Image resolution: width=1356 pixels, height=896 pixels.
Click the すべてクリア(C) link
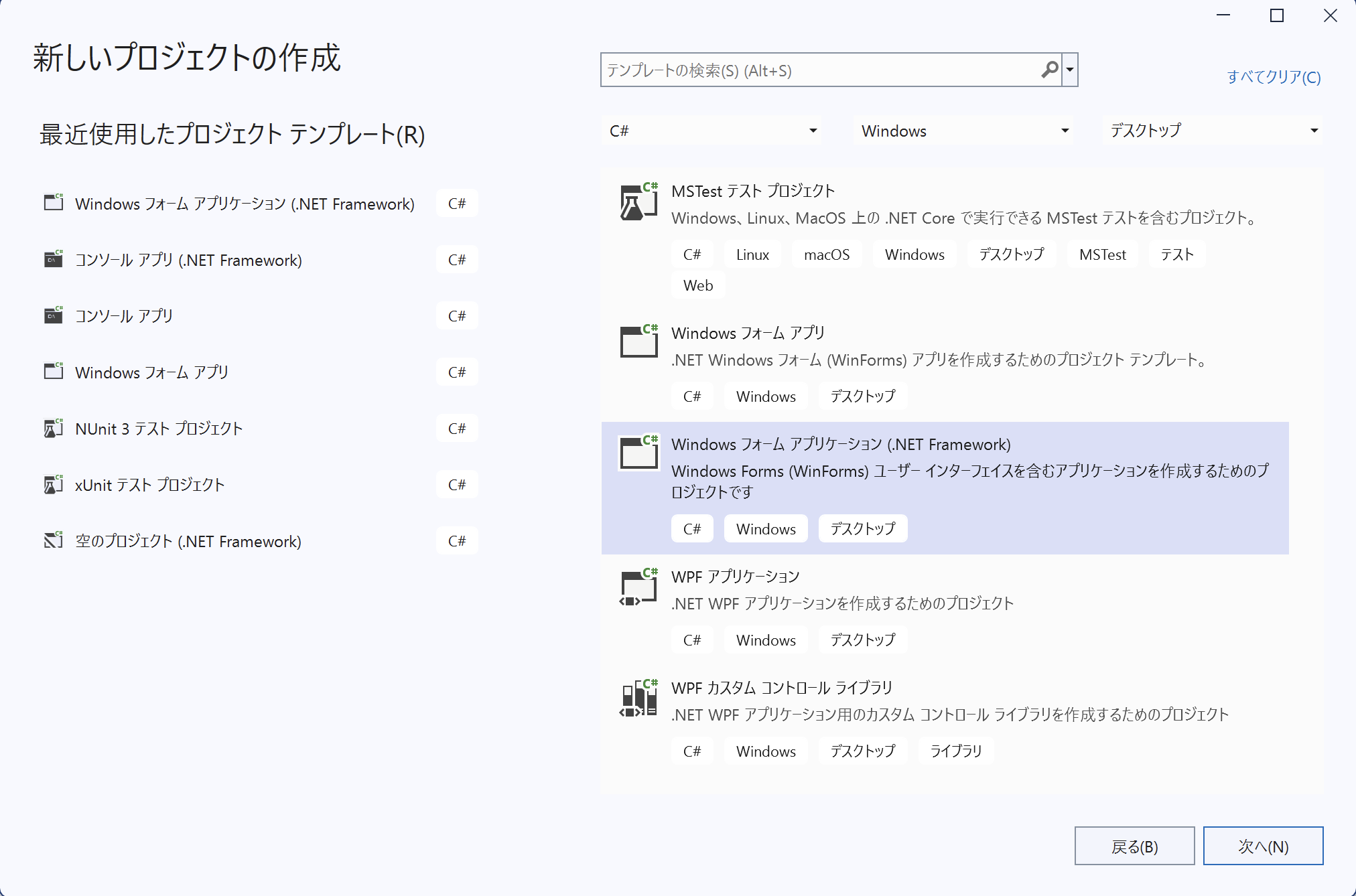click(1273, 77)
